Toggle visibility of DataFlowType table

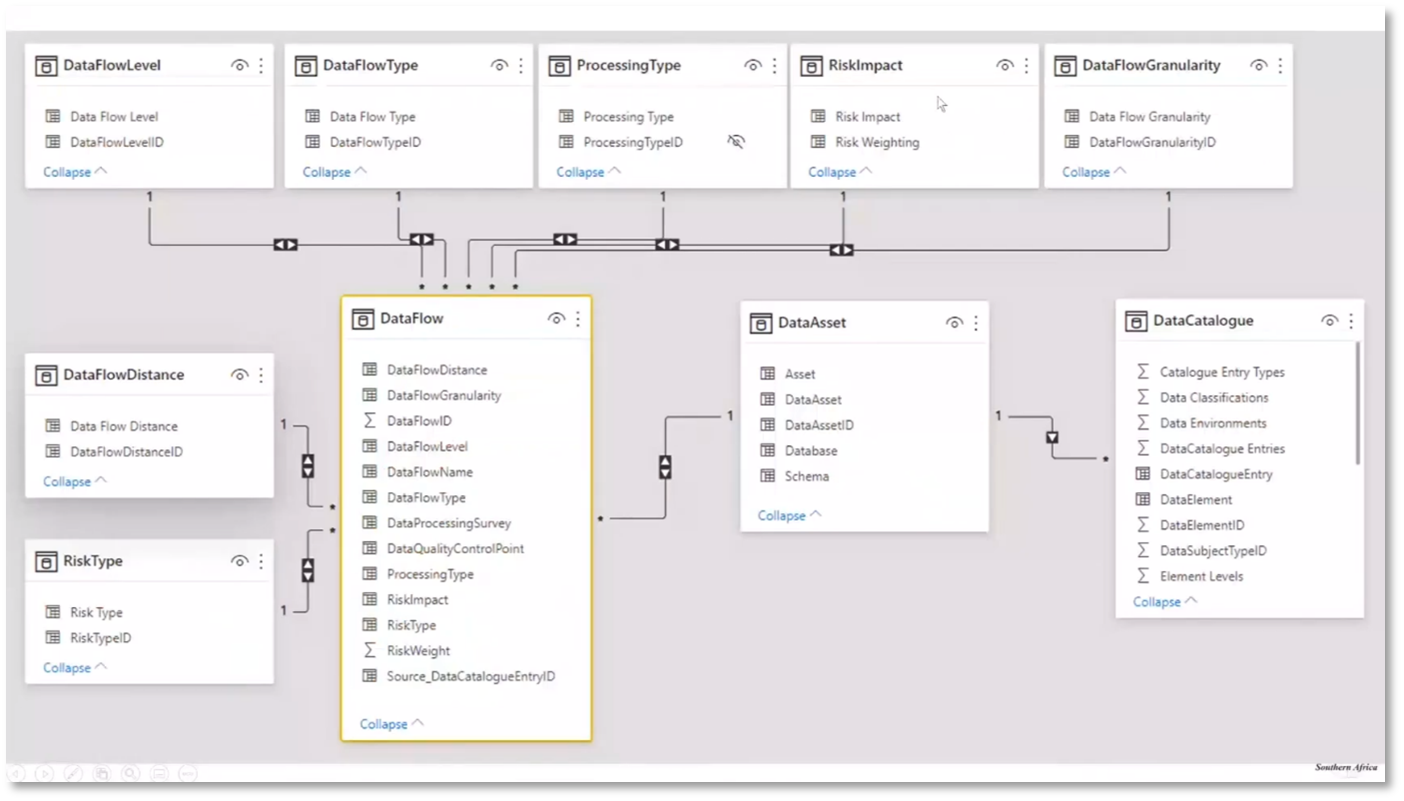click(499, 66)
